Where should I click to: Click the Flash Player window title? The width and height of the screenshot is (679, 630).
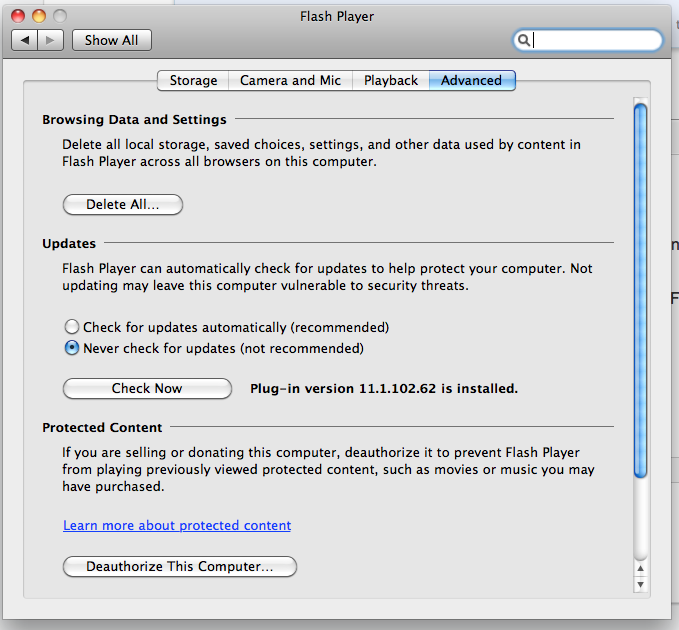pos(337,16)
